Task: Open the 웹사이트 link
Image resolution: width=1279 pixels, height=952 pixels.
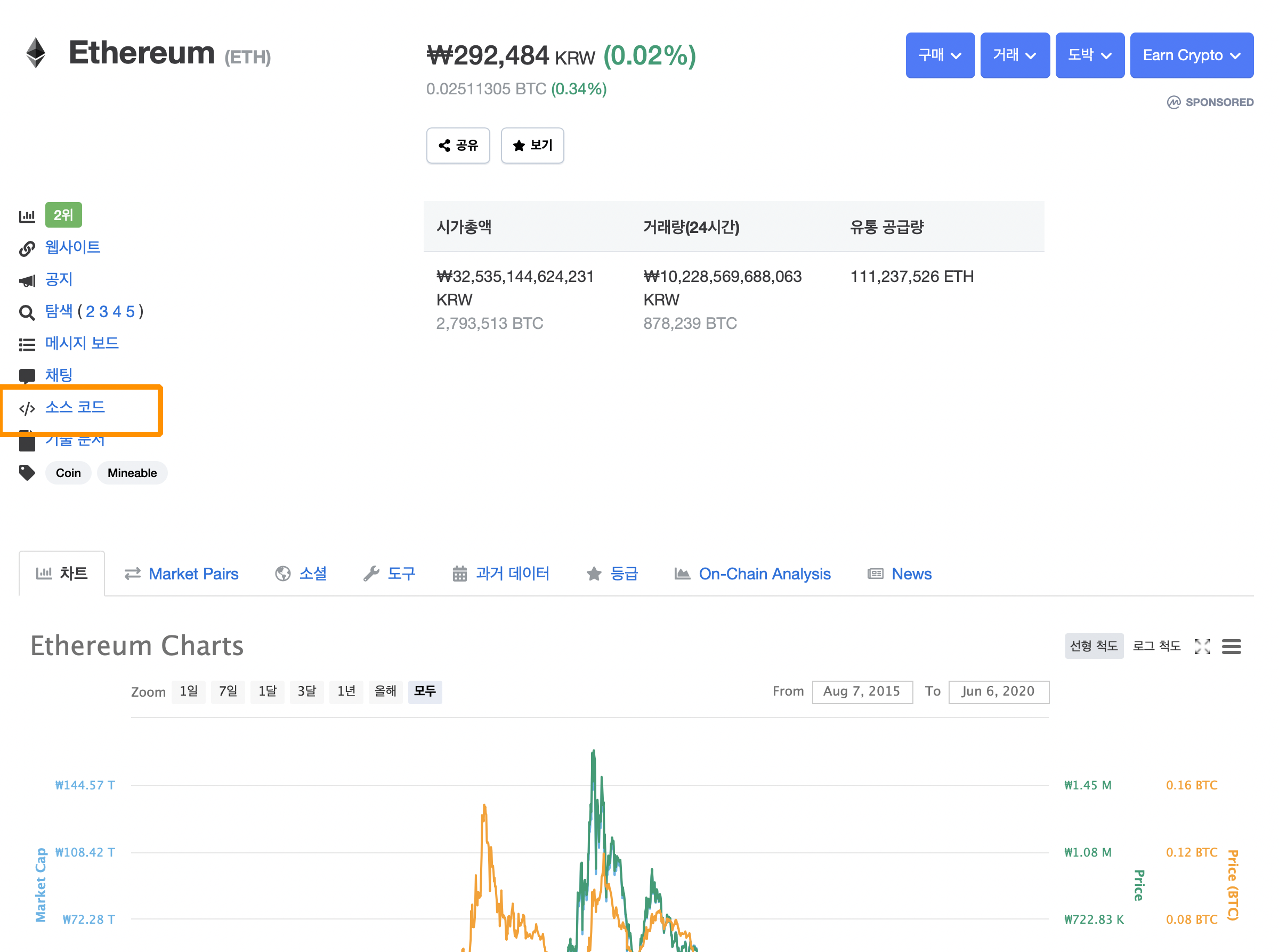Action: coord(72,247)
